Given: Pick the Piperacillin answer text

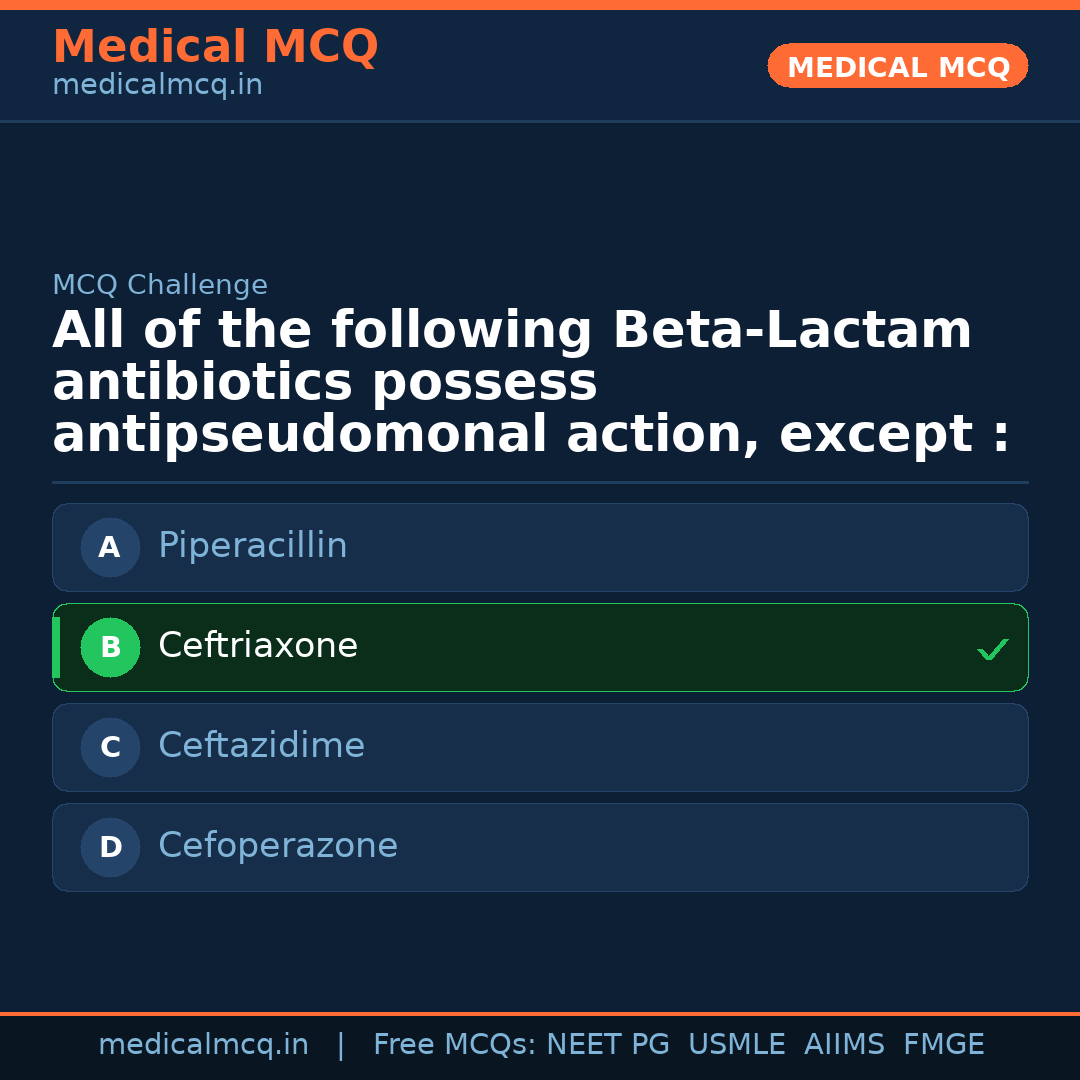Looking at the screenshot, I should (x=252, y=546).
